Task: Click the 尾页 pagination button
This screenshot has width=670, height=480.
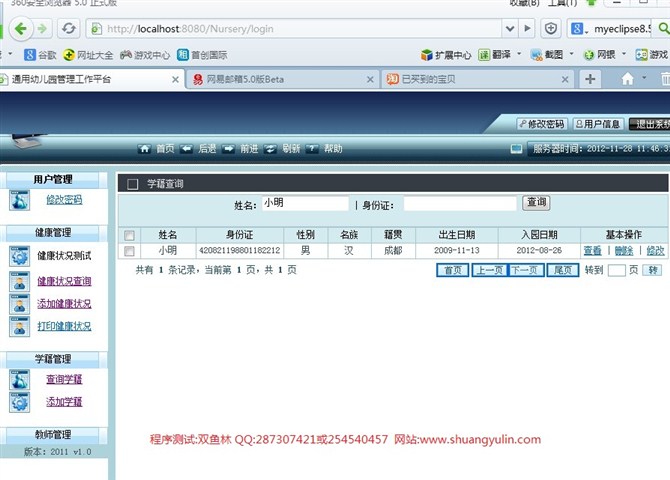Action: [x=563, y=270]
